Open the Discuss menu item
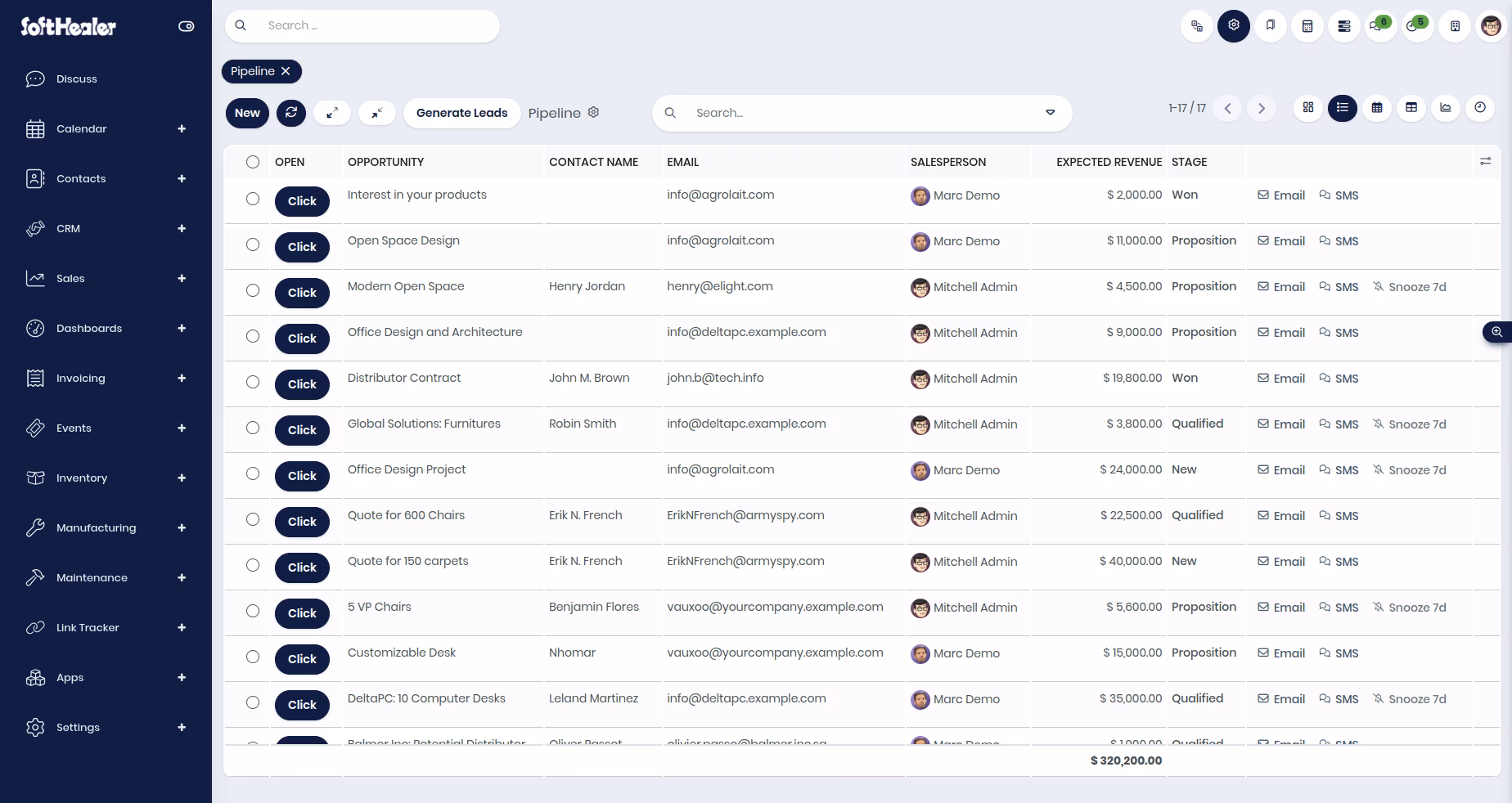This screenshot has height=803, width=1512. 77,79
